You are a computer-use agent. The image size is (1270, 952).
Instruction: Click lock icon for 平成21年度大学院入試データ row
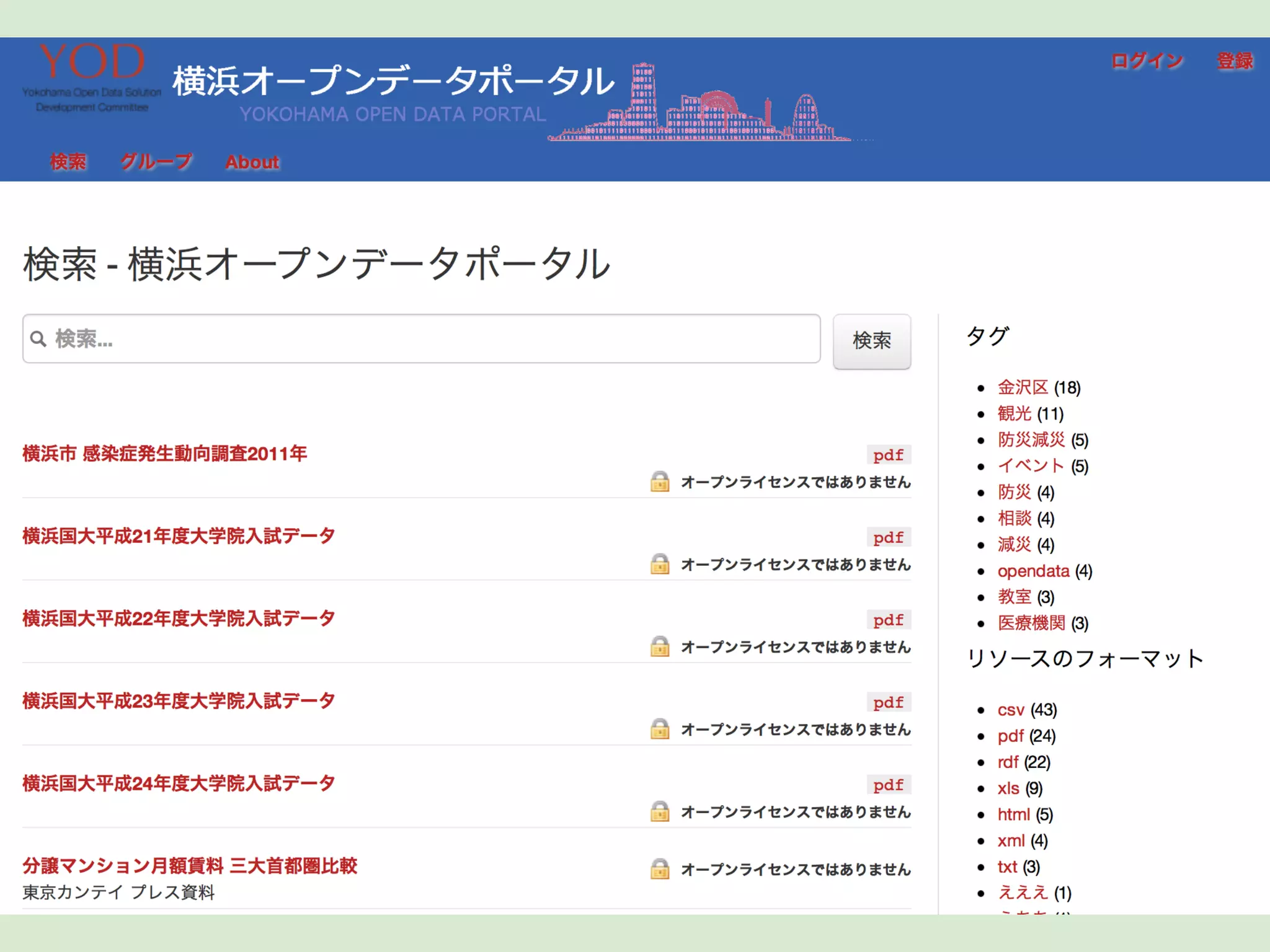point(660,564)
